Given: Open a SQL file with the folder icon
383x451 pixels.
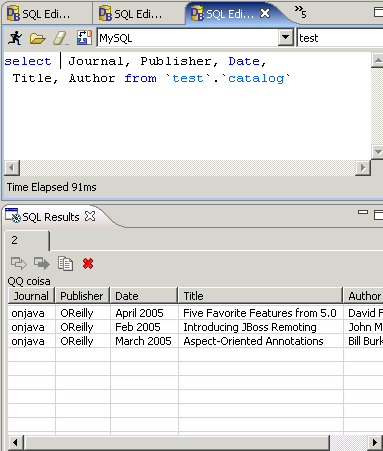Looking at the screenshot, I should pyautogui.click(x=37, y=38).
